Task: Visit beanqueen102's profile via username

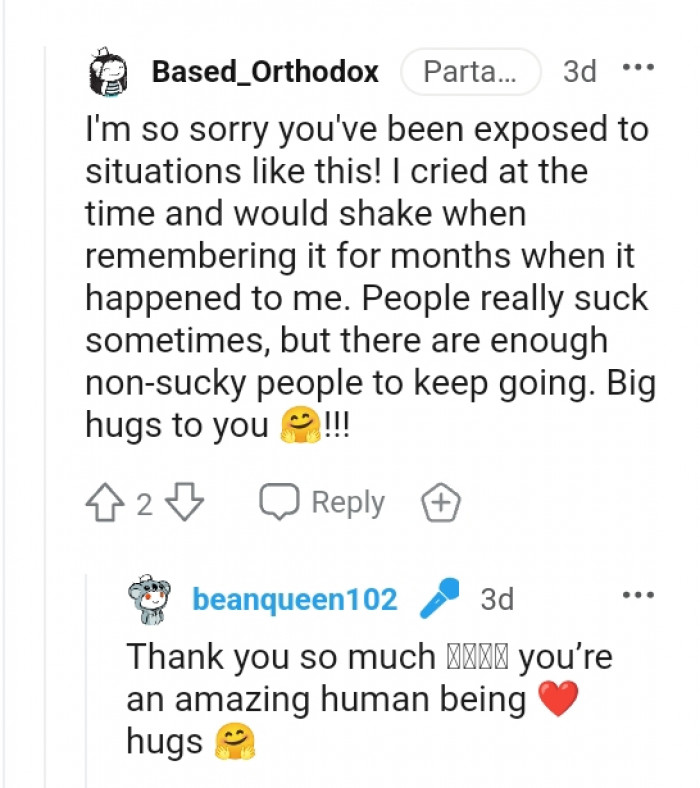Action: tap(294, 600)
